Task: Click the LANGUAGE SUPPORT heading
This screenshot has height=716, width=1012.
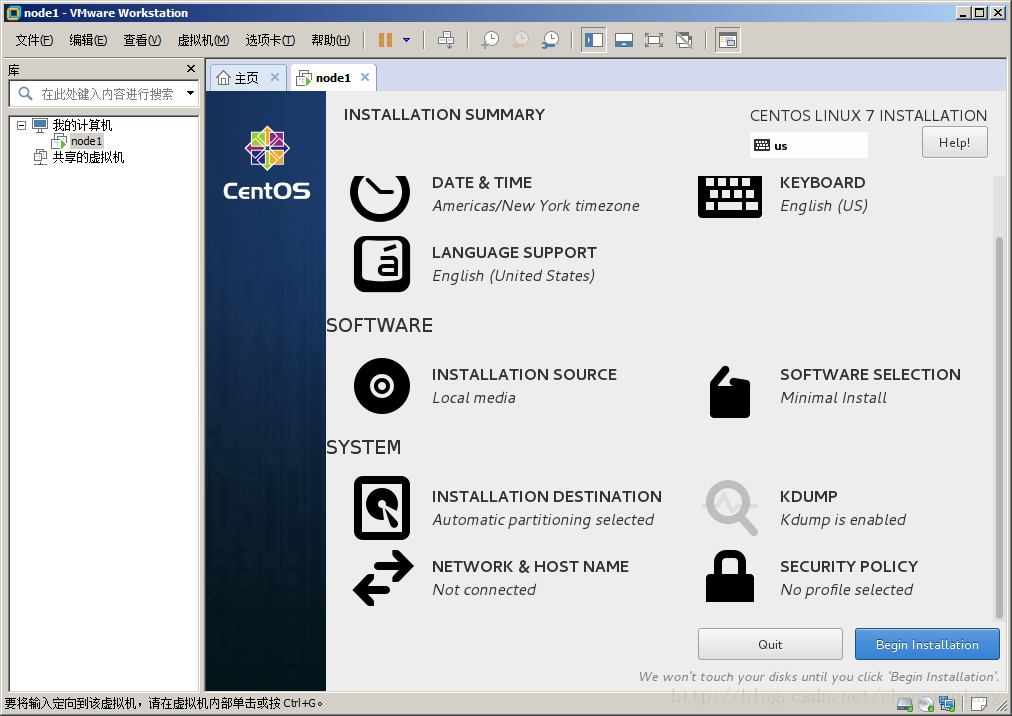Action: point(514,252)
